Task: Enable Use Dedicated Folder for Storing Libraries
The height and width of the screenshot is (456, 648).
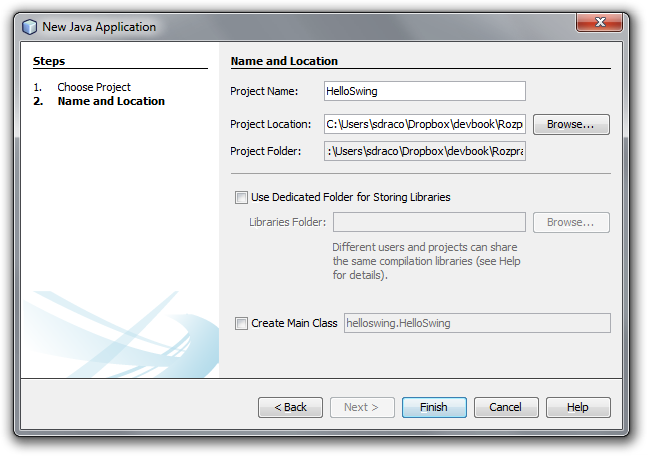Action: [241, 197]
